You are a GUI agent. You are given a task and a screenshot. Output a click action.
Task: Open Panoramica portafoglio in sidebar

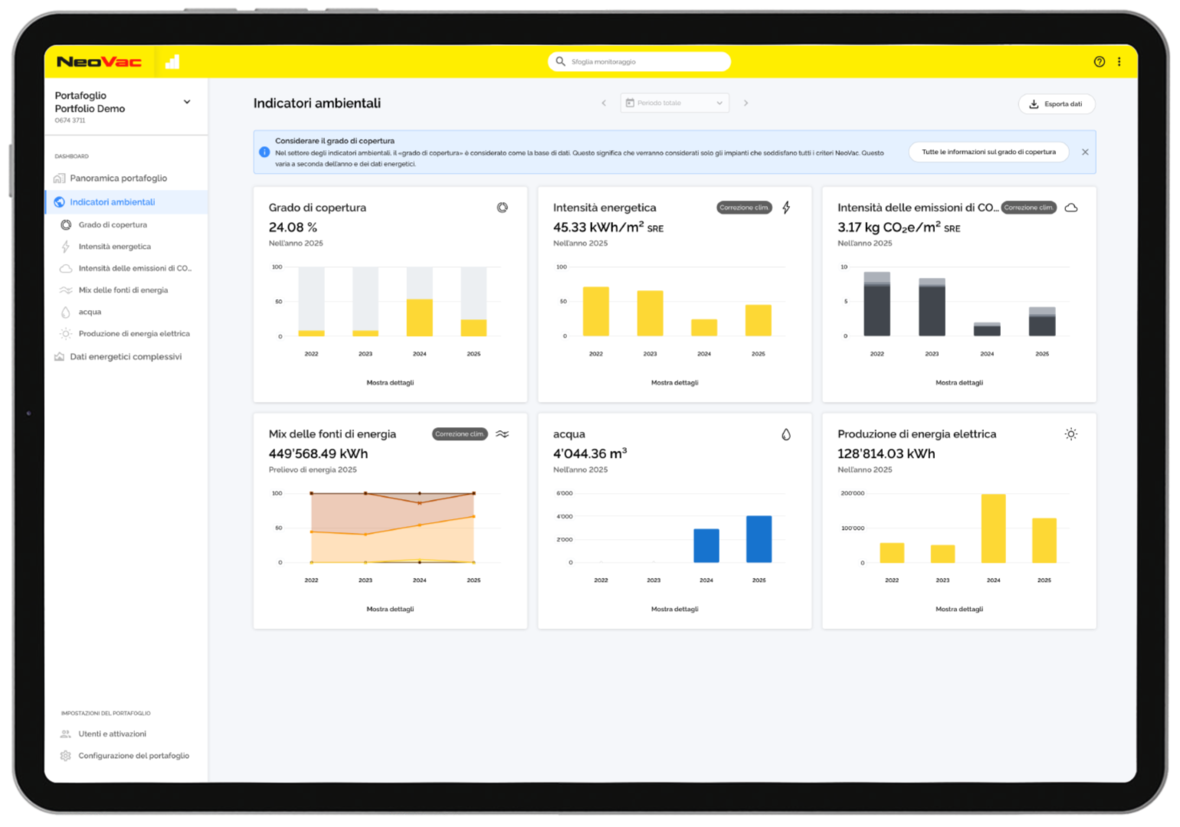(x=118, y=178)
